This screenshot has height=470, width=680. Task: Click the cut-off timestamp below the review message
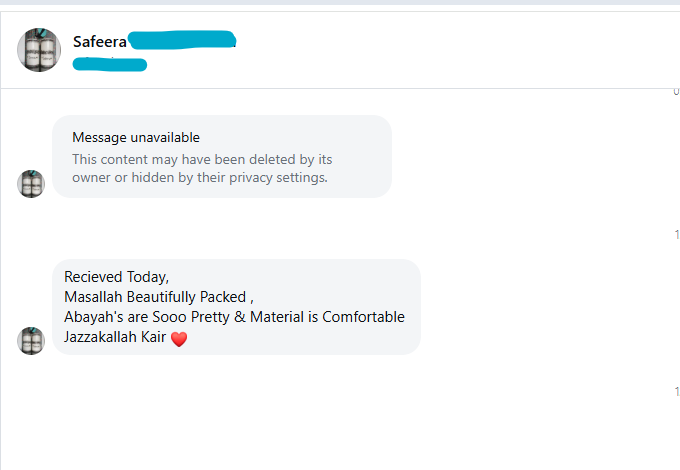click(675, 392)
